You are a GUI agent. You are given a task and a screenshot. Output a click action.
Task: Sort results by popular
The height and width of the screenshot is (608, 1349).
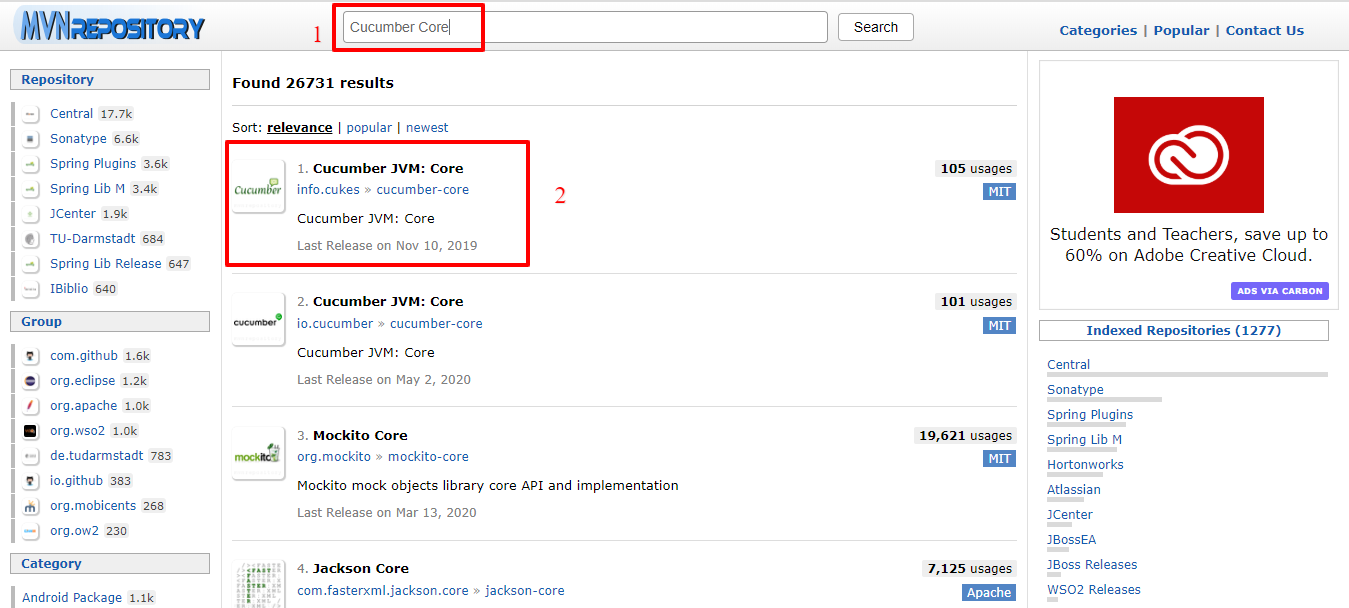click(x=369, y=127)
